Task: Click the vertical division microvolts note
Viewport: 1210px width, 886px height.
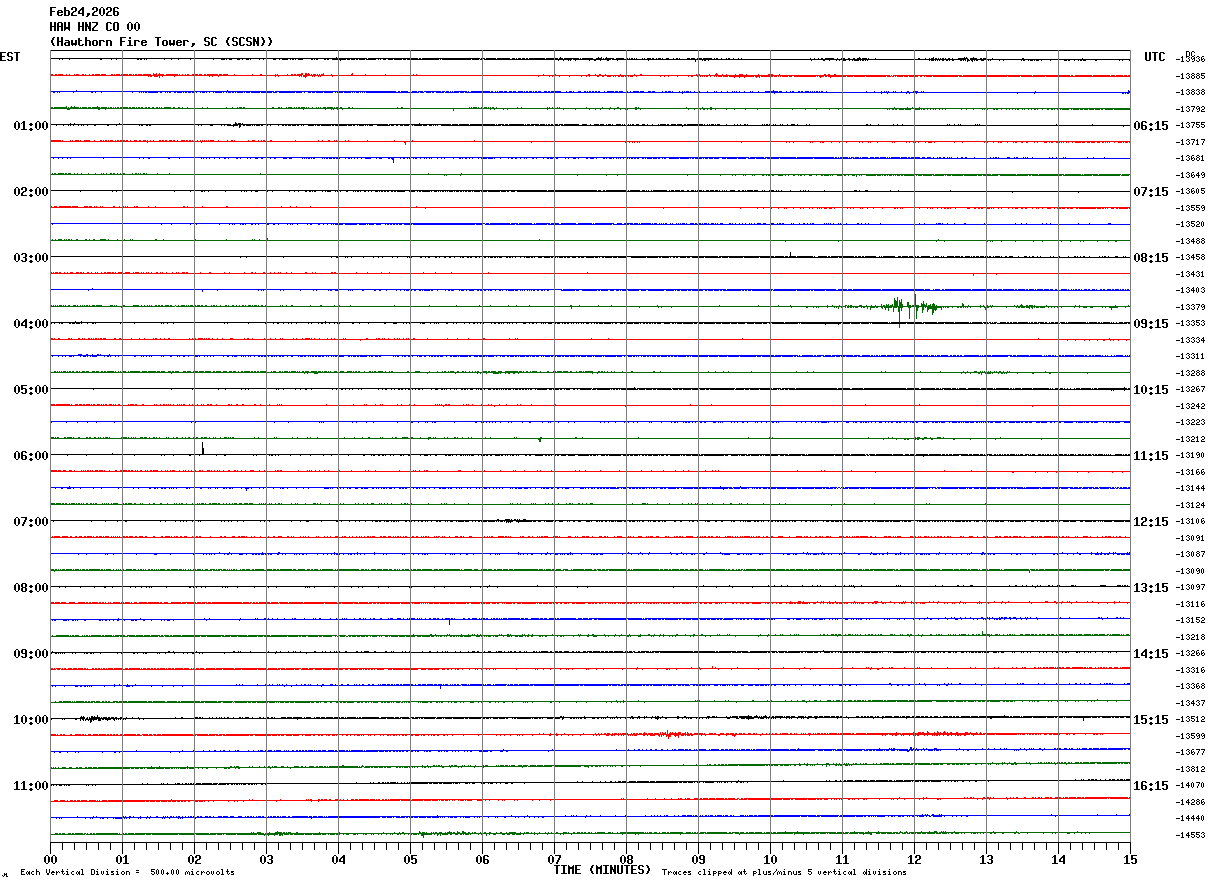Action: coord(127,873)
